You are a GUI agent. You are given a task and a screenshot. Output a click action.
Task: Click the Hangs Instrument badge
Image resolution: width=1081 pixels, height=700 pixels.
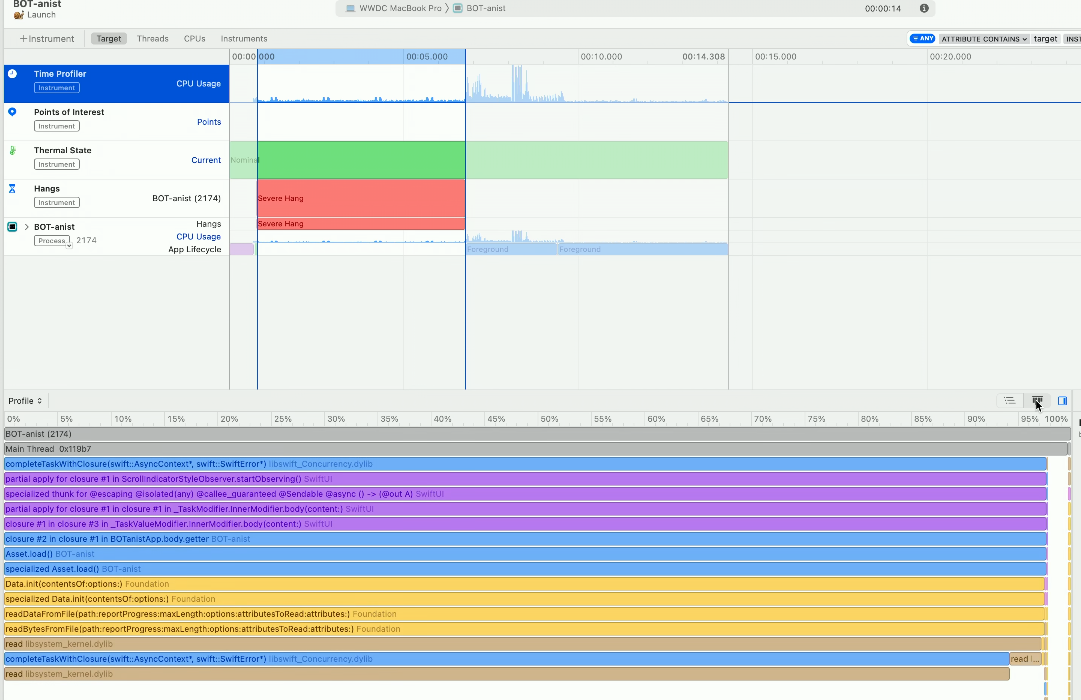tap(57, 203)
